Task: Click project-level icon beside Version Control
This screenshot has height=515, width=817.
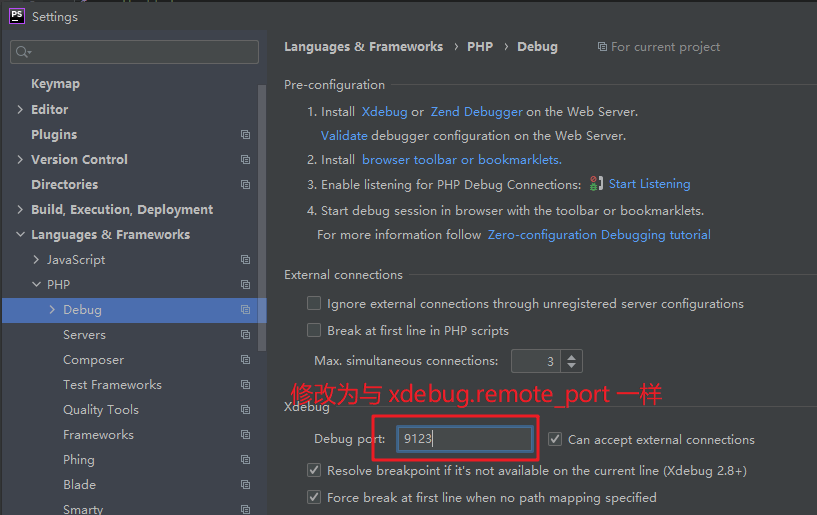Action: (x=245, y=160)
